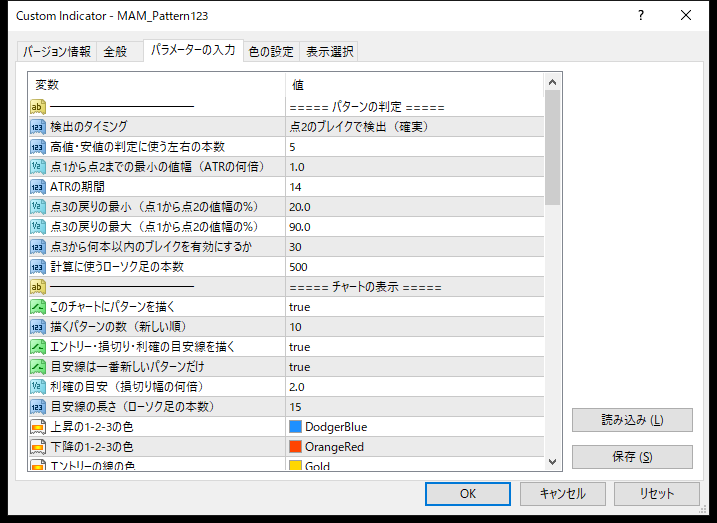Click the 値 column header
This screenshot has width=717, height=523.
point(415,85)
